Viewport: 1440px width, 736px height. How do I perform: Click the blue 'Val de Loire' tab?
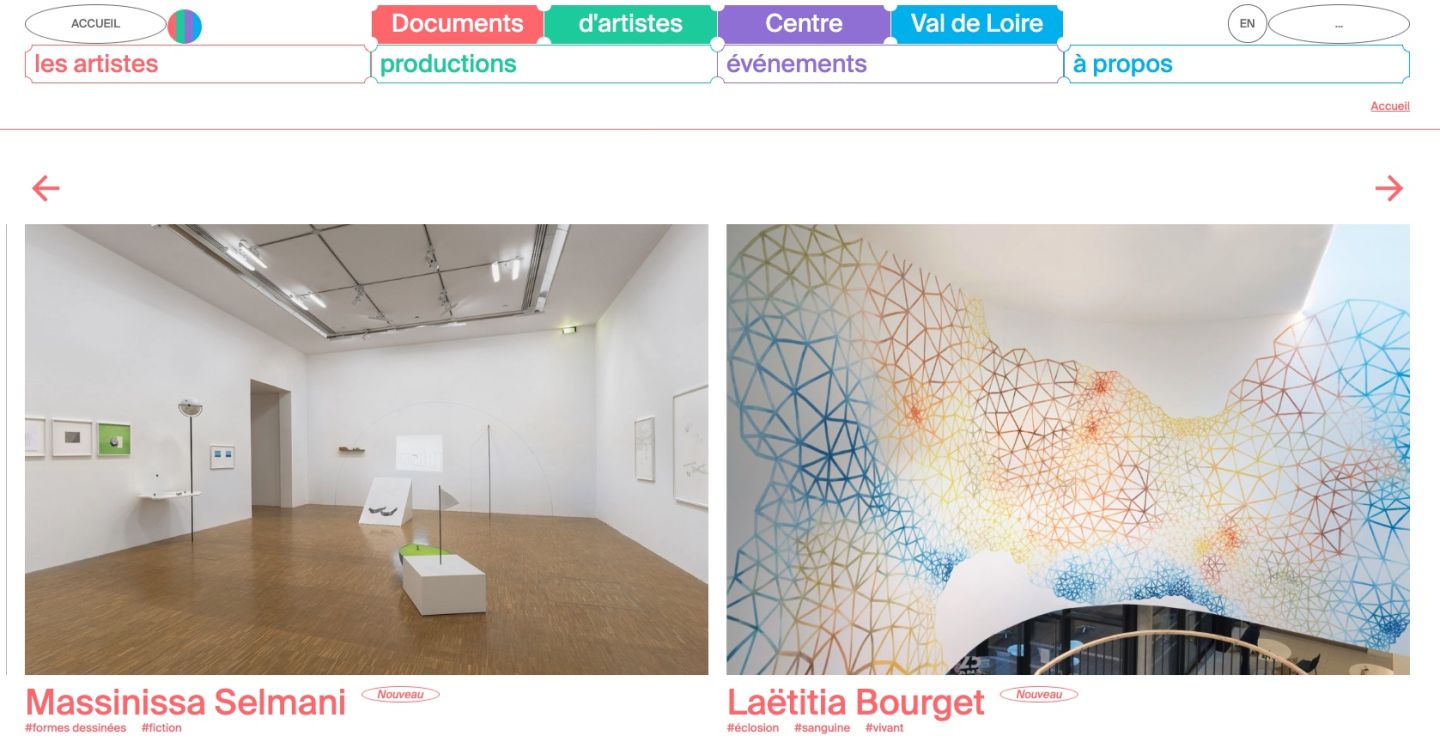point(977,24)
